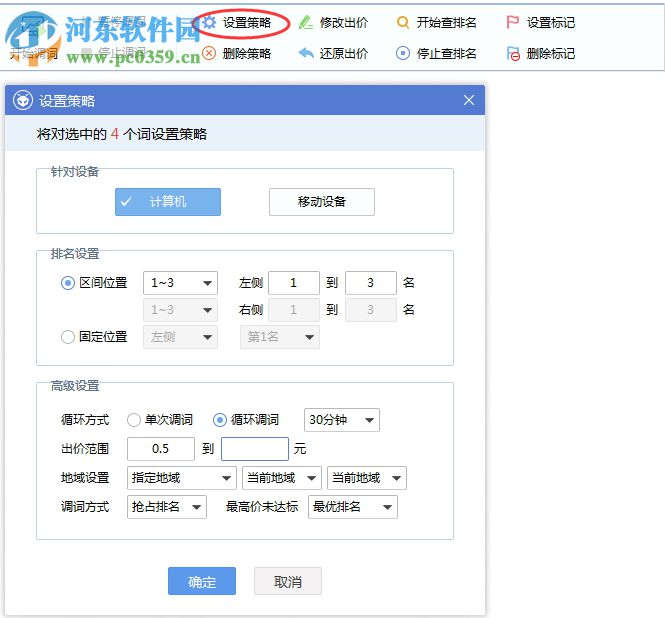Click the 右侧 start rank field
Image resolution: width=665 pixels, height=618 pixels.
tap(293, 310)
